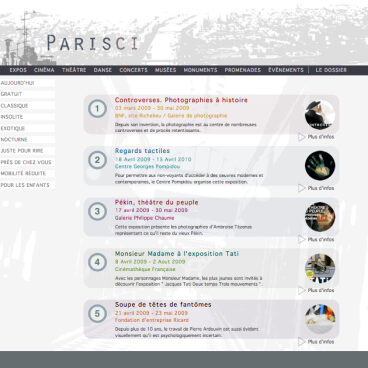The width and height of the screenshot is (368, 368).
Task: Click the Soupe de têtes thumbnail
Action: click(320, 319)
